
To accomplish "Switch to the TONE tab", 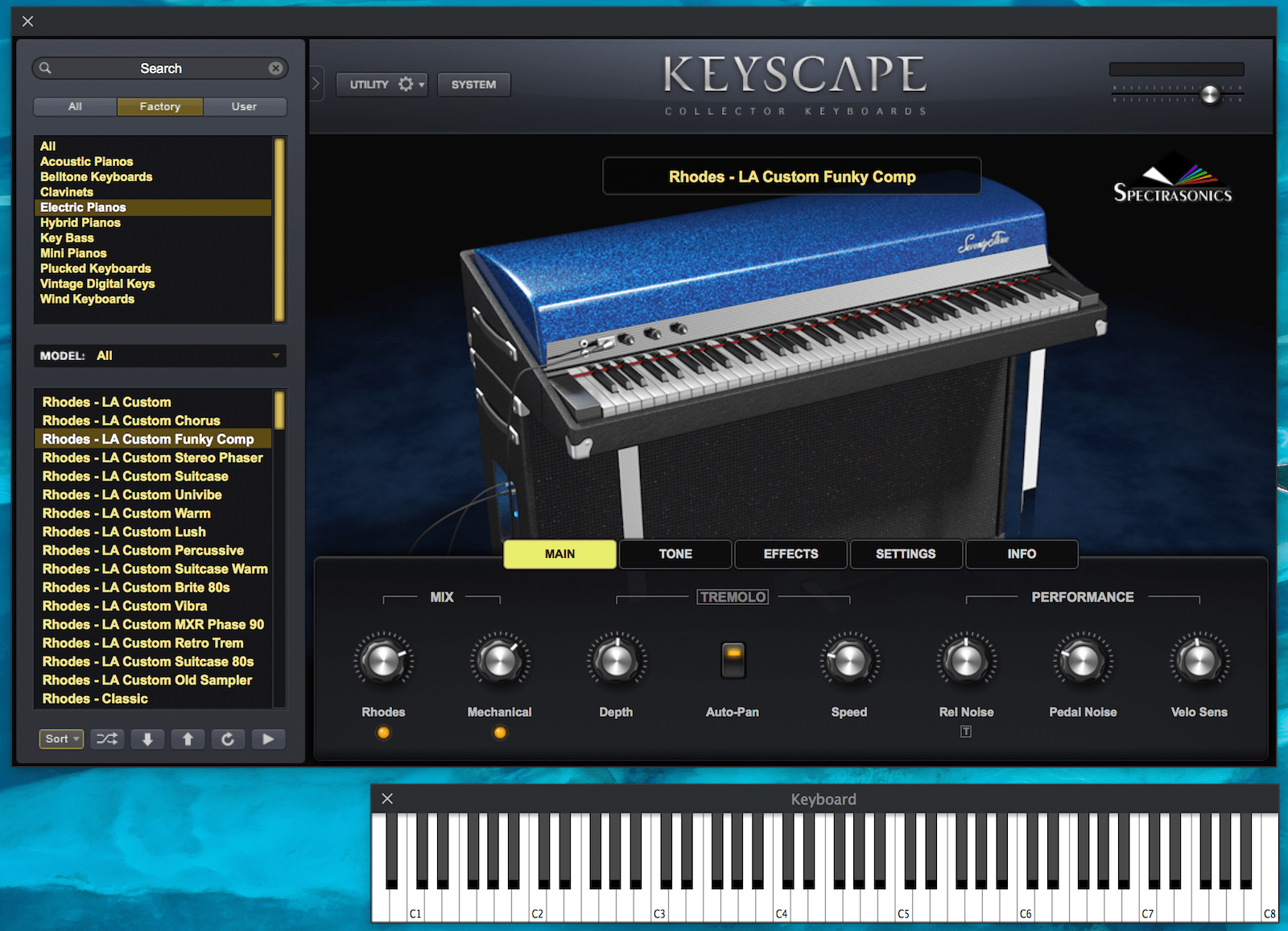I will click(x=675, y=554).
